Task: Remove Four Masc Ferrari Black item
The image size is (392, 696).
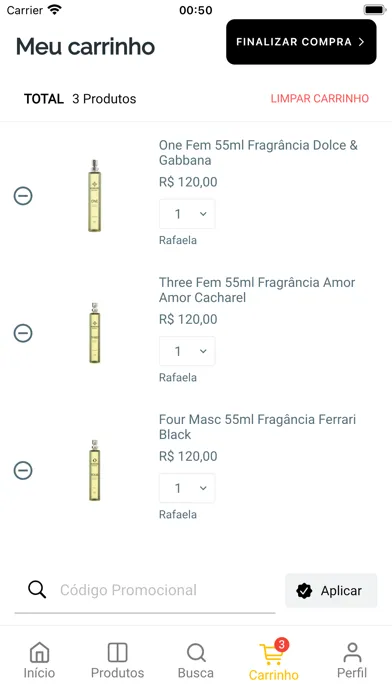Action: [23, 470]
